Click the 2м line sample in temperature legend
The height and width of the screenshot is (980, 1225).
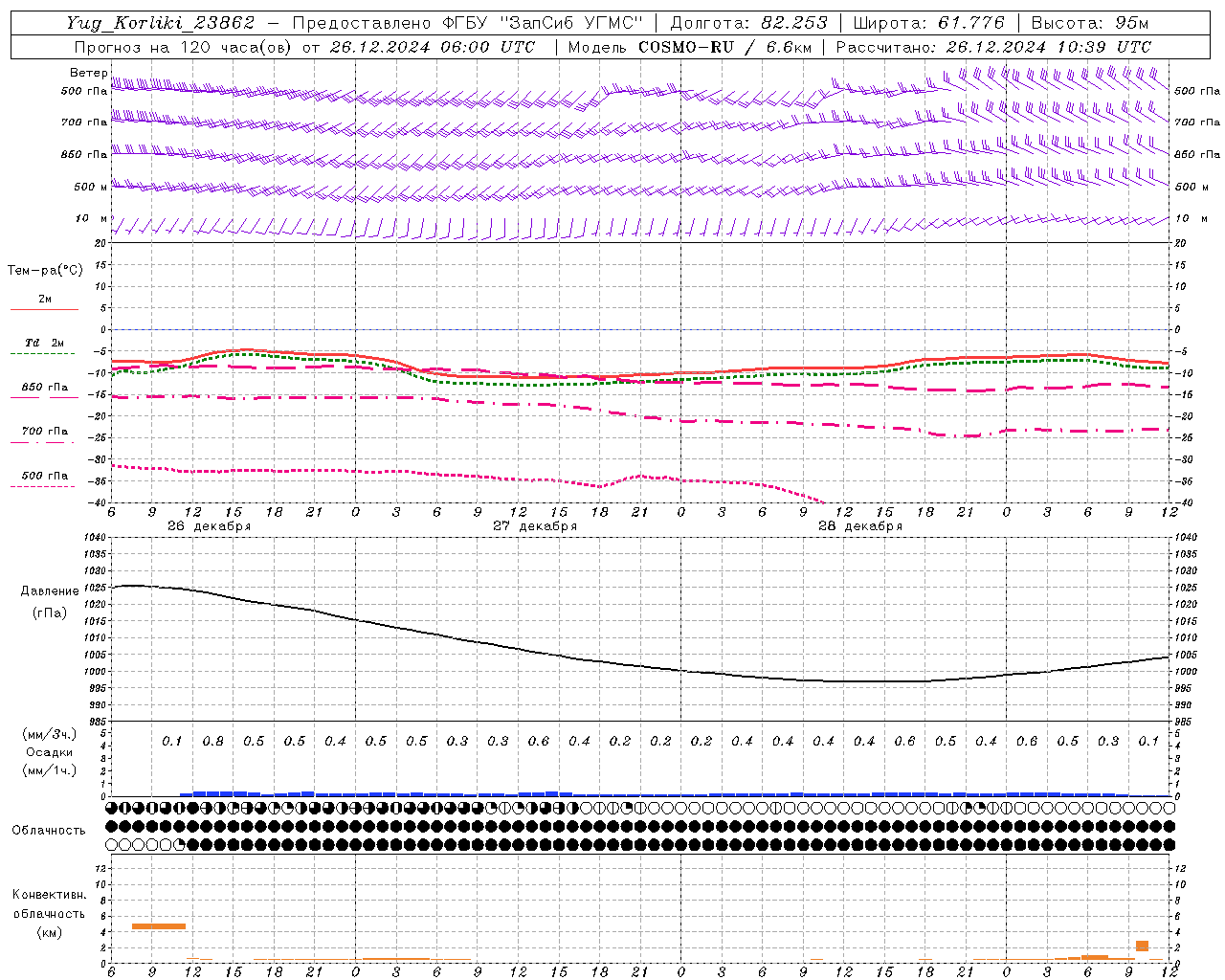click(44, 310)
